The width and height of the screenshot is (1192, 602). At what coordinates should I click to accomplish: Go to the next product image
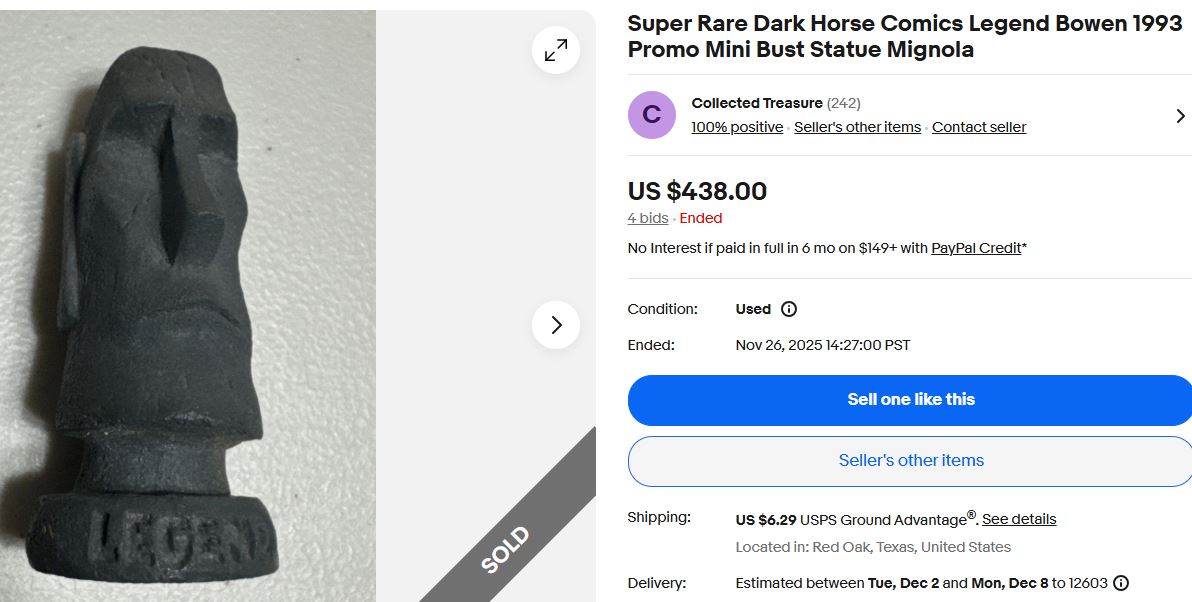point(556,325)
